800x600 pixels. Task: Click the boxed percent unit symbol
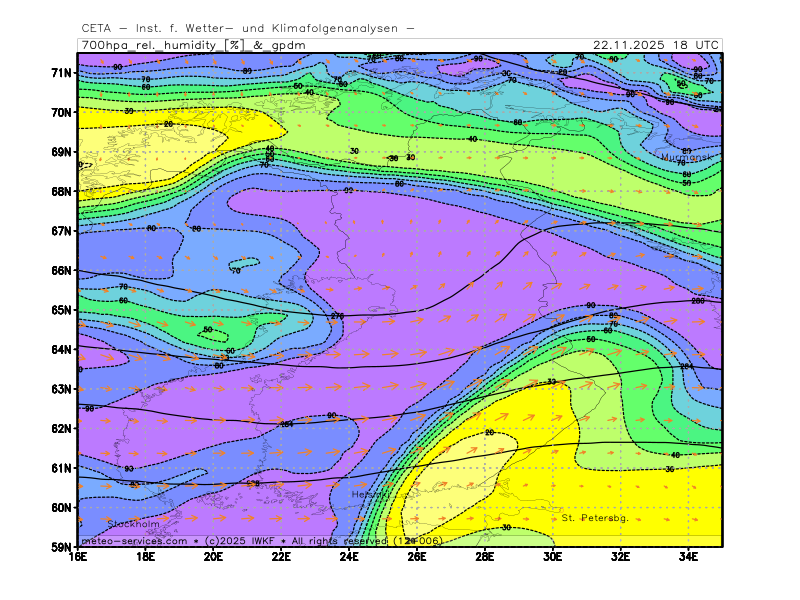pyautogui.click(x=233, y=45)
